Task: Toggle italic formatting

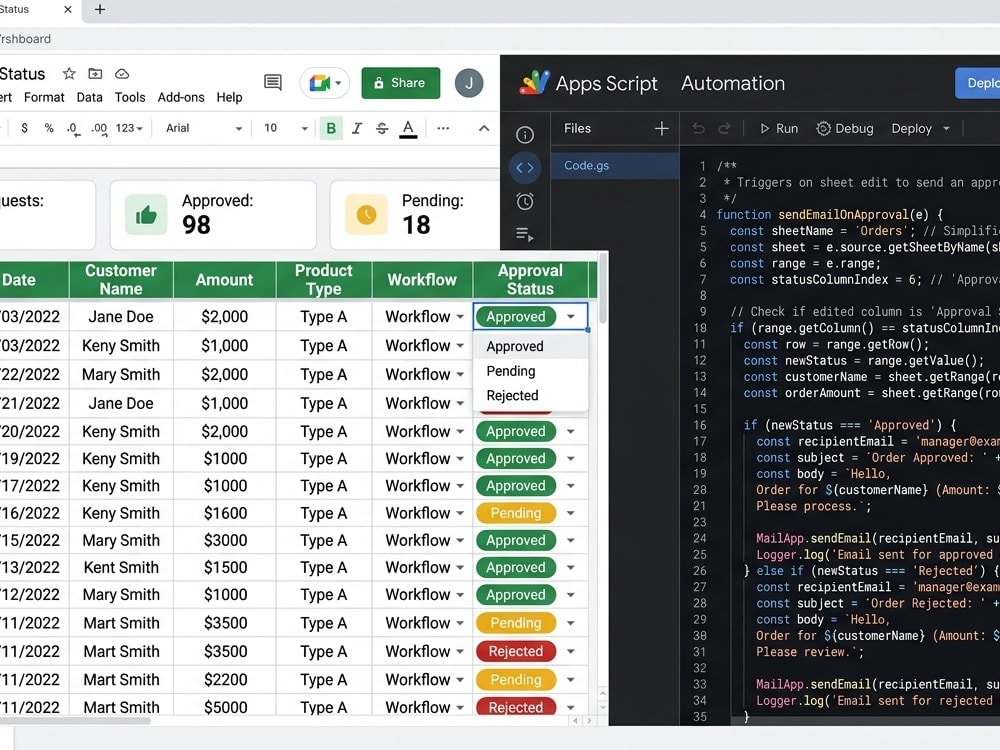Action: [x=357, y=128]
